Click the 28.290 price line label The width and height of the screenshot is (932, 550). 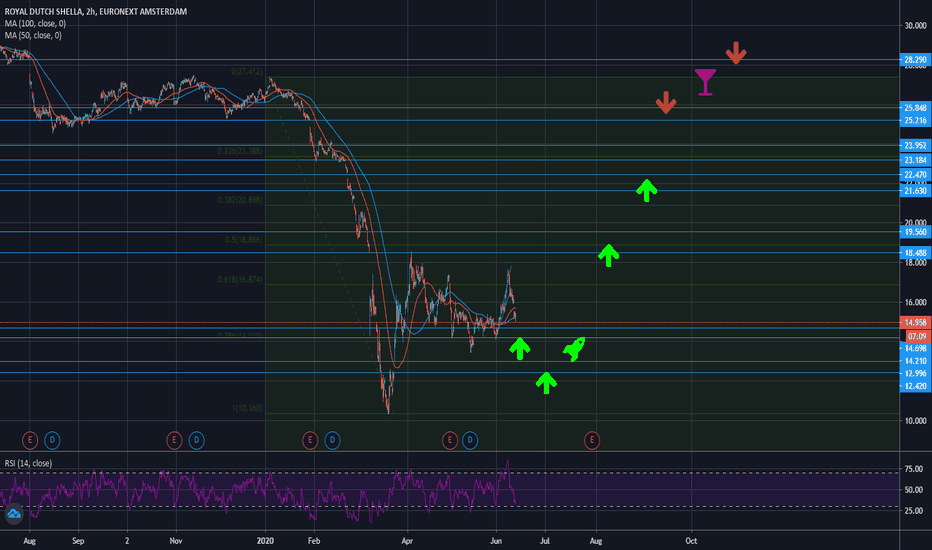point(915,59)
